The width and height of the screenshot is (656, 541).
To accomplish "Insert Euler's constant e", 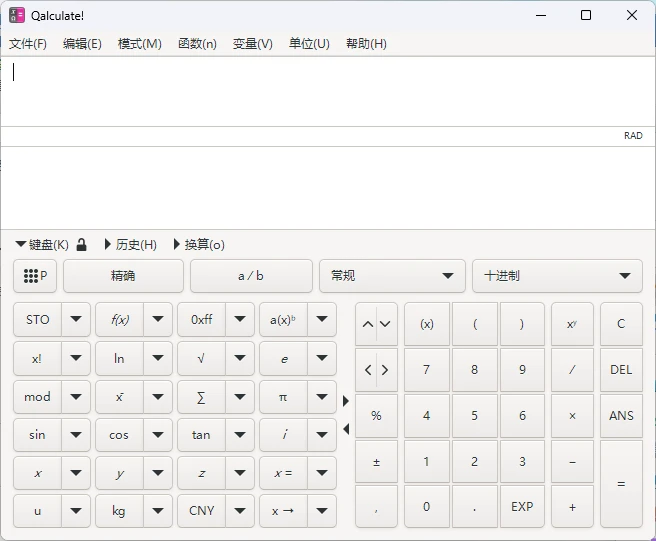I will (284, 359).
